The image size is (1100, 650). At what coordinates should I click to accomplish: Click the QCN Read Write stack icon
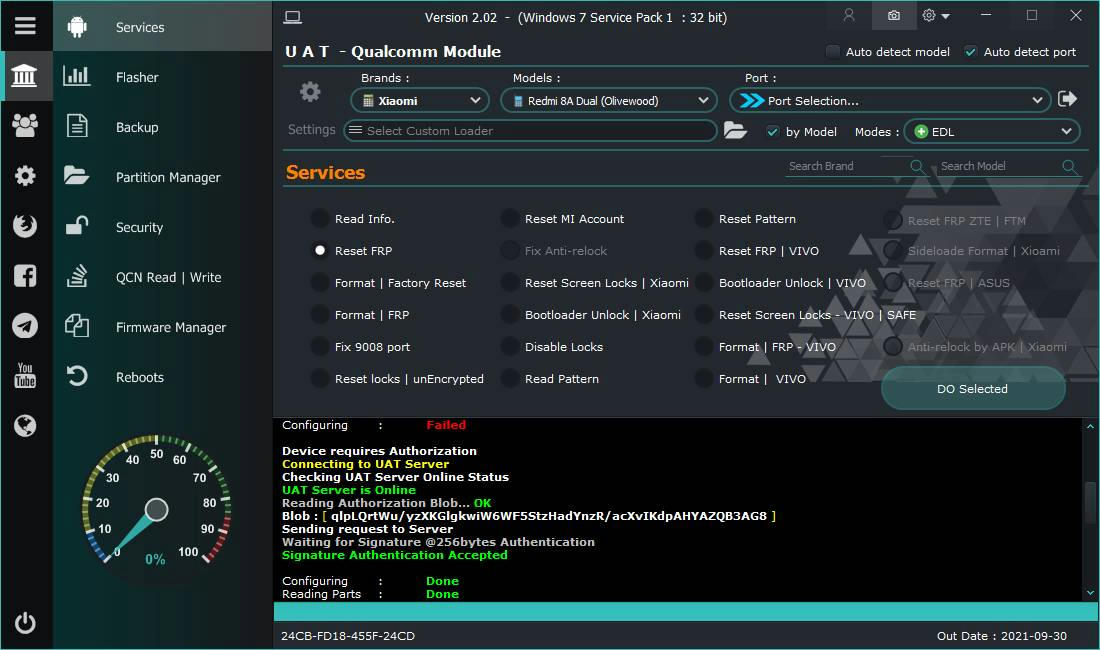point(76,276)
